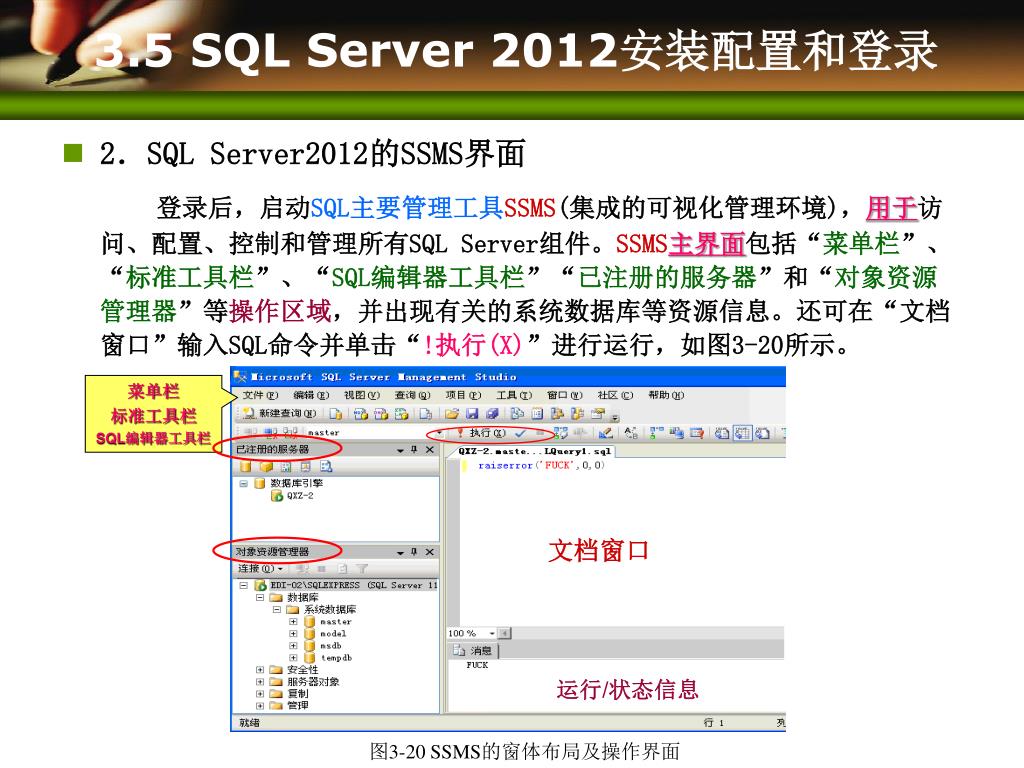1024x768 pixels.
Task: Expand the model database node
Action: [x=293, y=633]
